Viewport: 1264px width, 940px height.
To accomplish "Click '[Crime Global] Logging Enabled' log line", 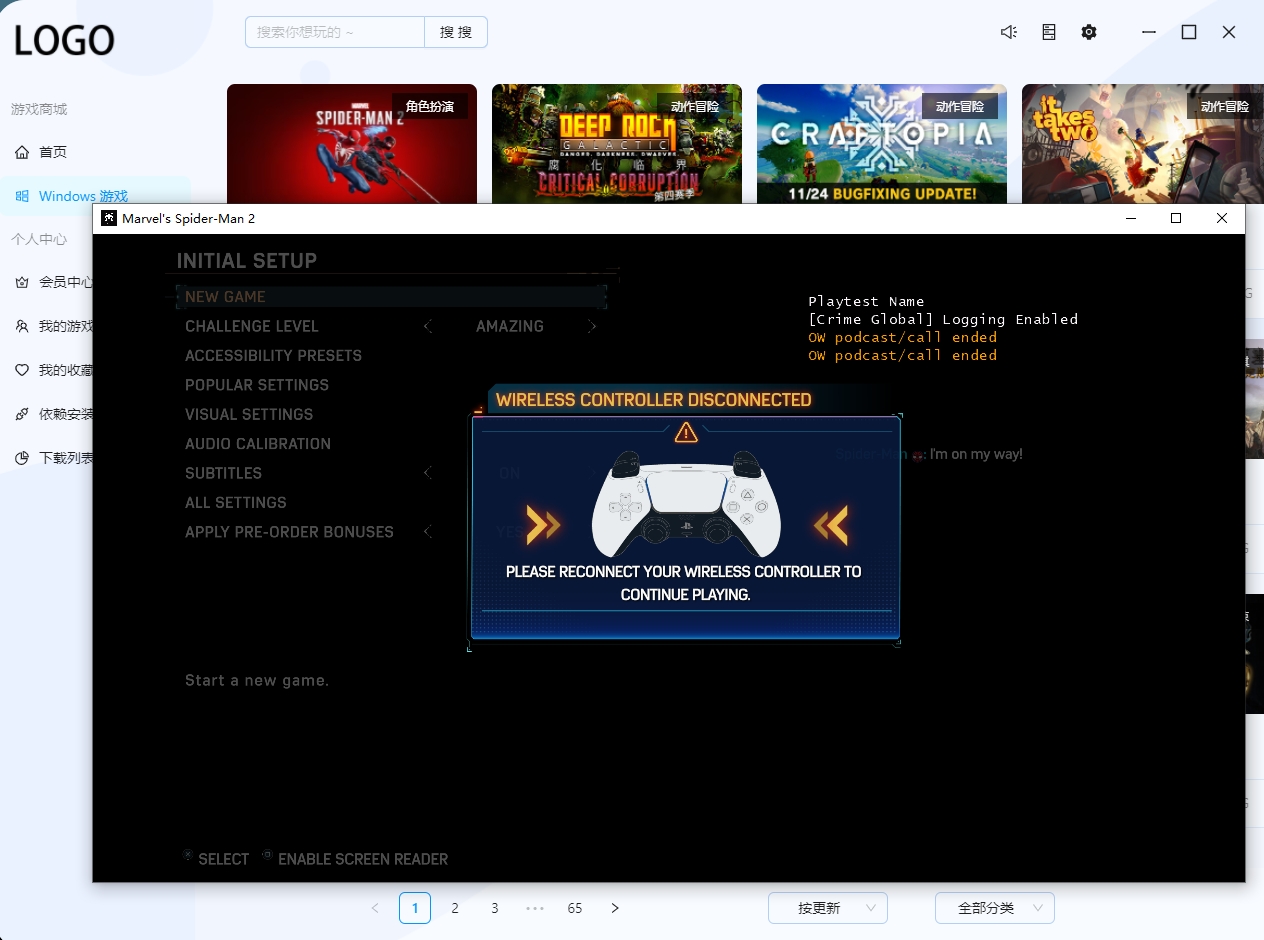I will 943,319.
